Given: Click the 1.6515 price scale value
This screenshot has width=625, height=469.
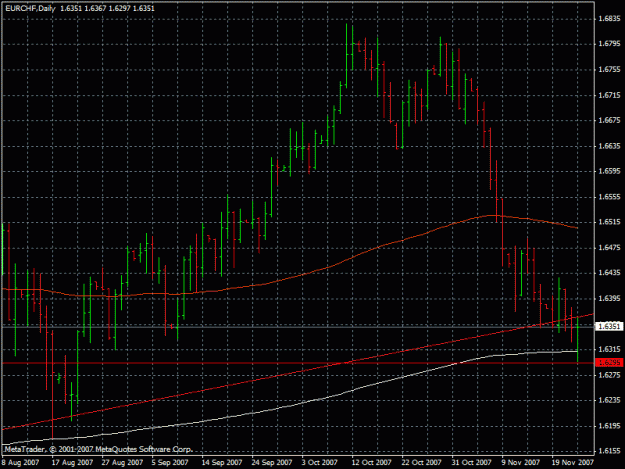Looking at the screenshot, I should [x=610, y=222].
